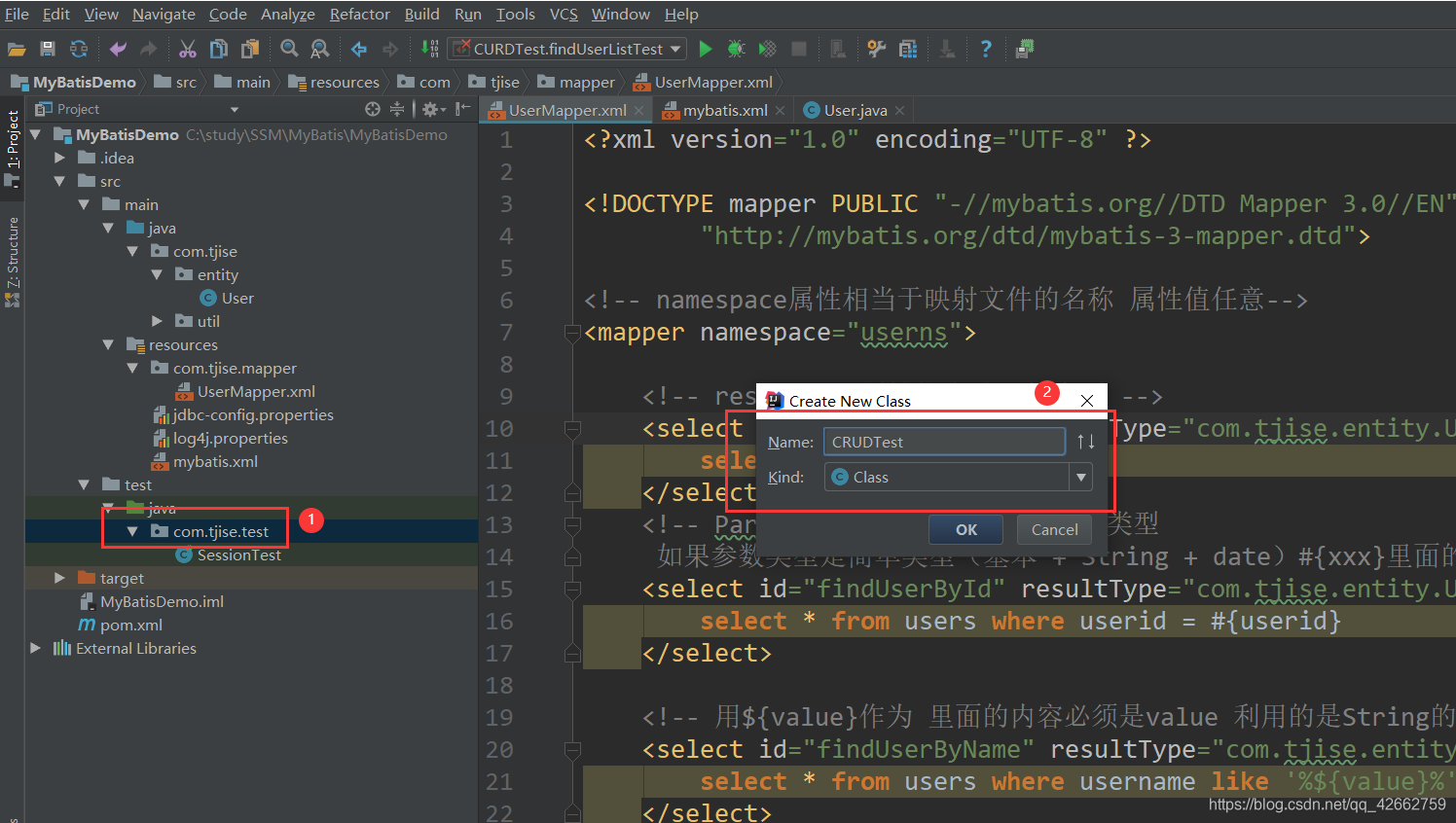The image size is (1456, 823).
Task: Navigate forward with the right arrow icon
Action: pyautogui.click(x=390, y=49)
